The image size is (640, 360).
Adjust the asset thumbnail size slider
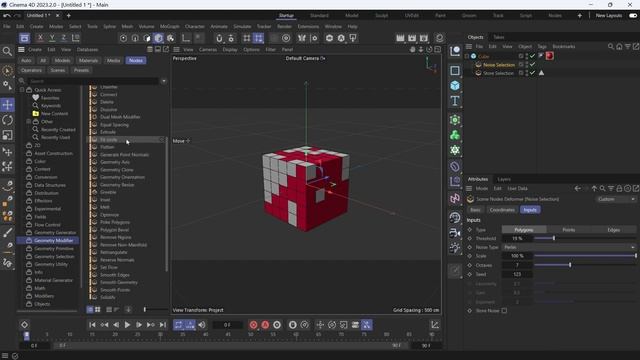tap(155, 310)
